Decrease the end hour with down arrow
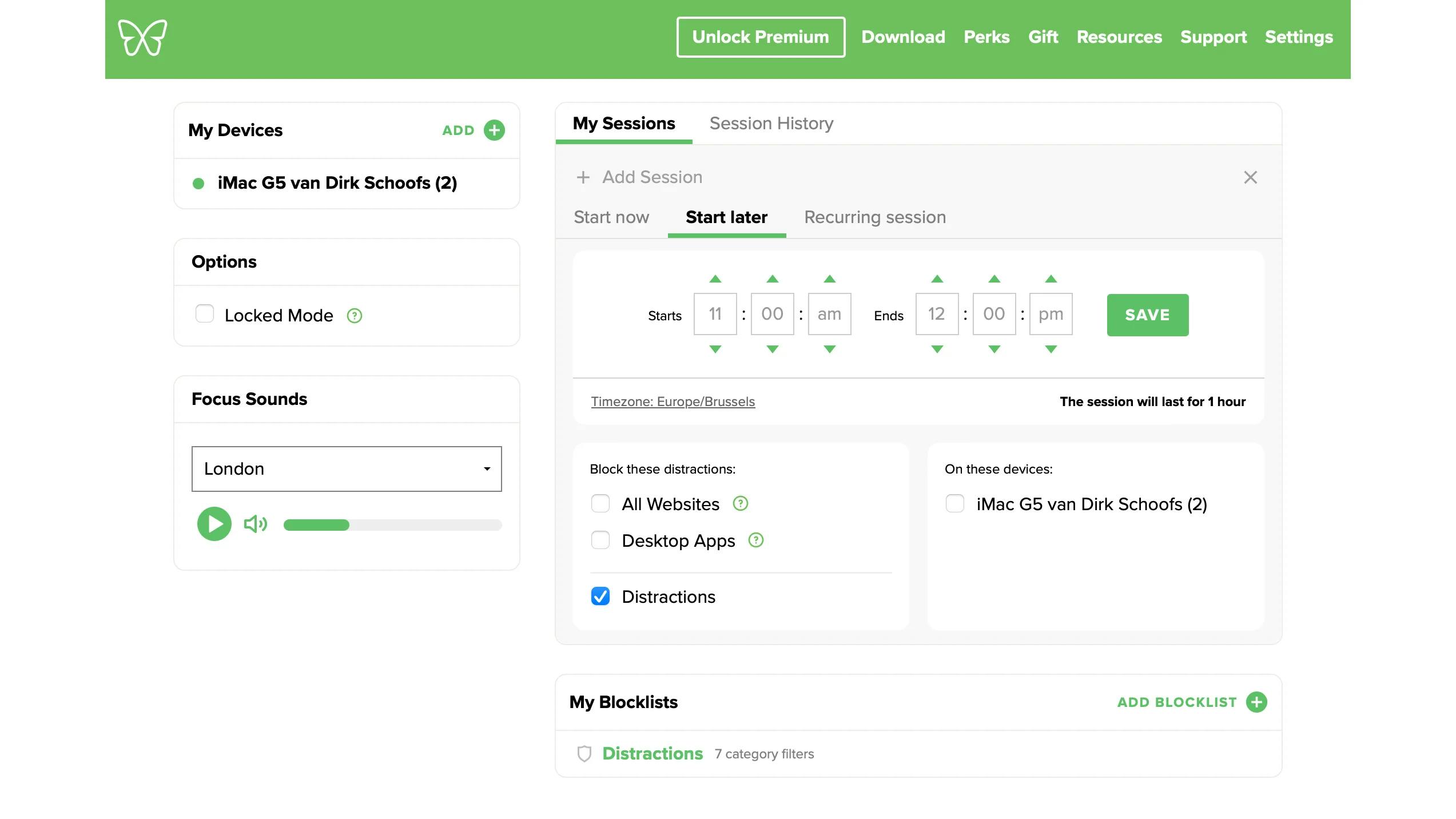This screenshot has width=1456, height=819. (937, 349)
